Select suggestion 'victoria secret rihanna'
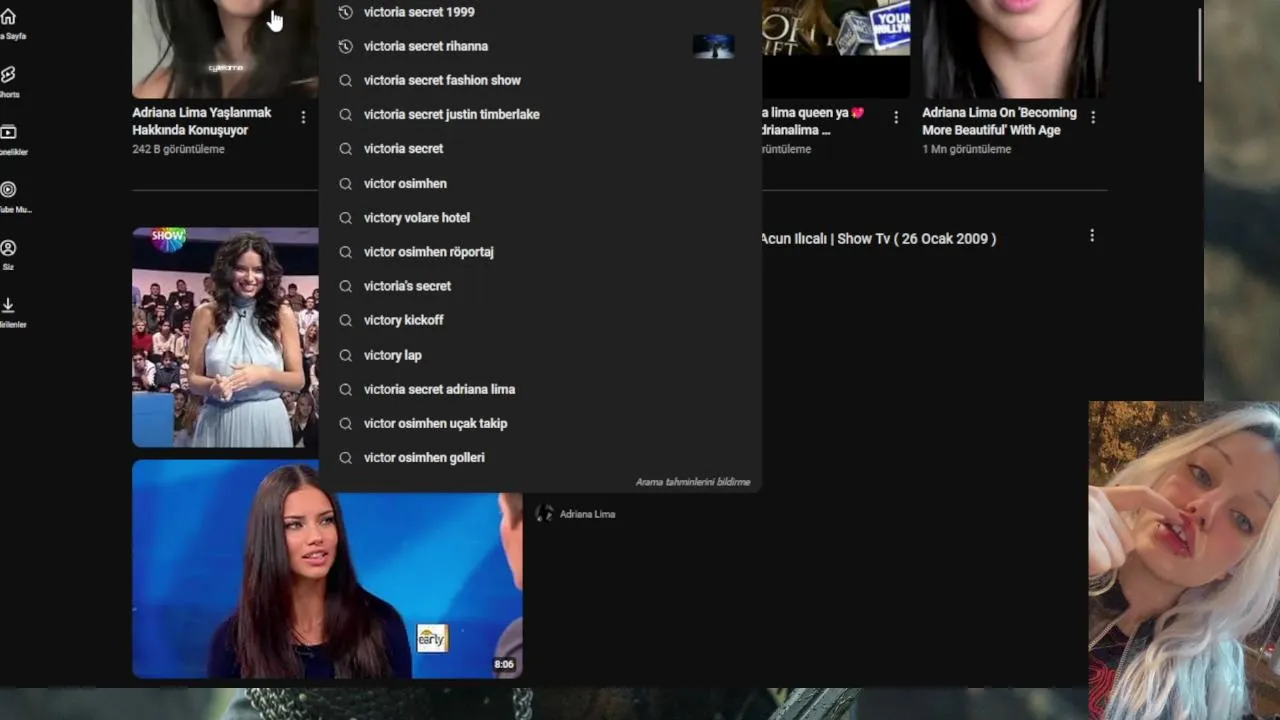 tap(540, 46)
